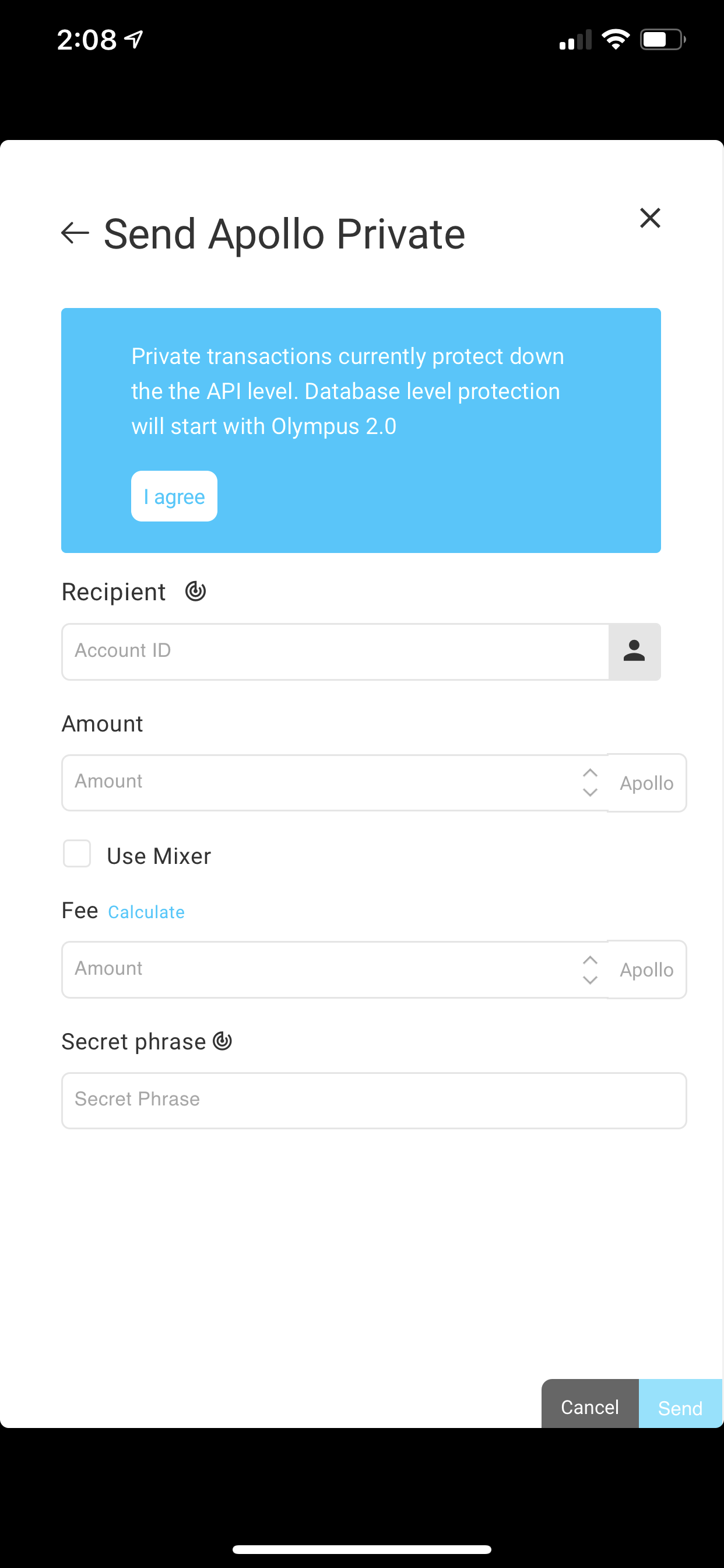Decrease the Amount with the down arrow
The image size is (724, 1568).
tap(589, 793)
